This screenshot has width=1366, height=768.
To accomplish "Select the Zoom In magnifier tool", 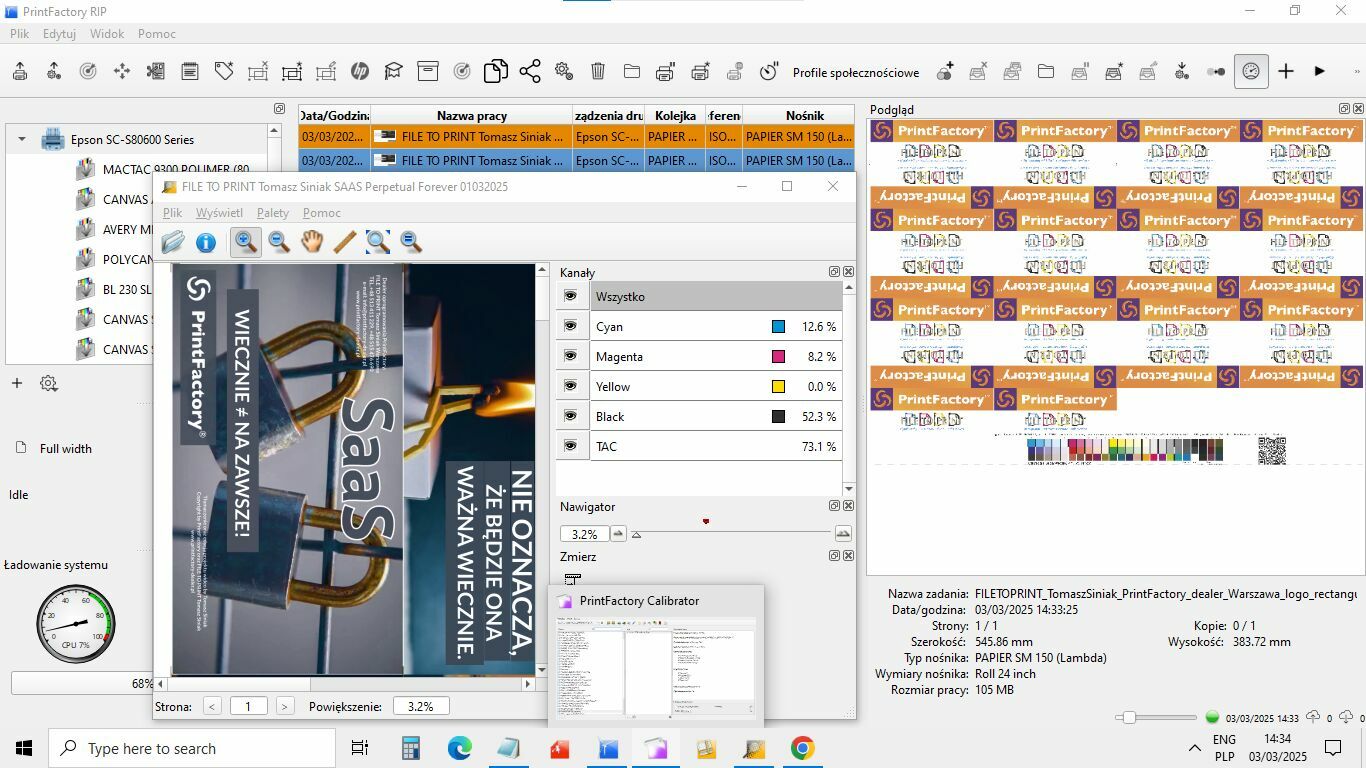I will [x=245, y=241].
